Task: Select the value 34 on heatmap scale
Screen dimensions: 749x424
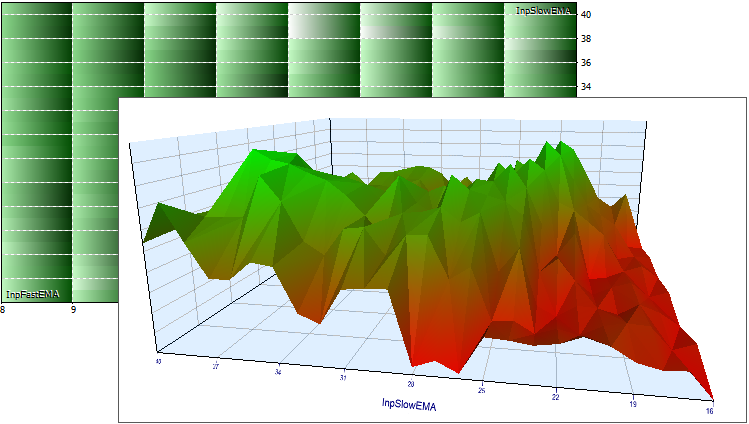Action: click(586, 86)
